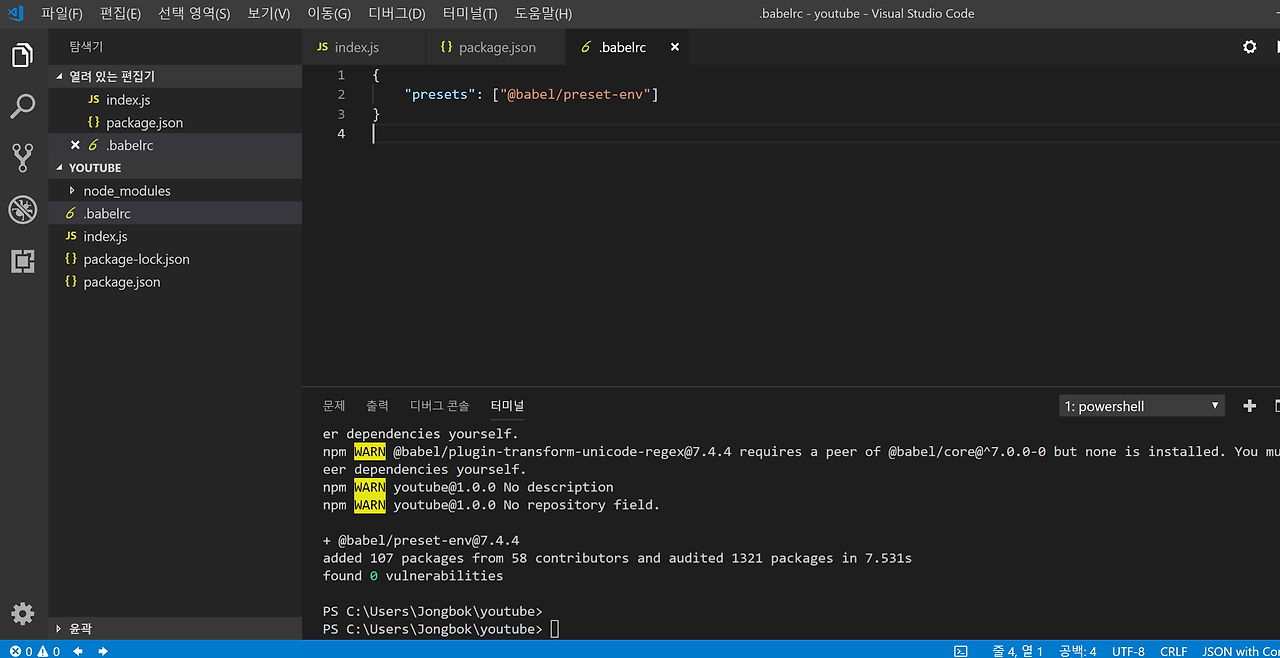Open package.json in YOUTUBE folder tree
This screenshot has width=1280, height=658.
(x=175, y=282)
